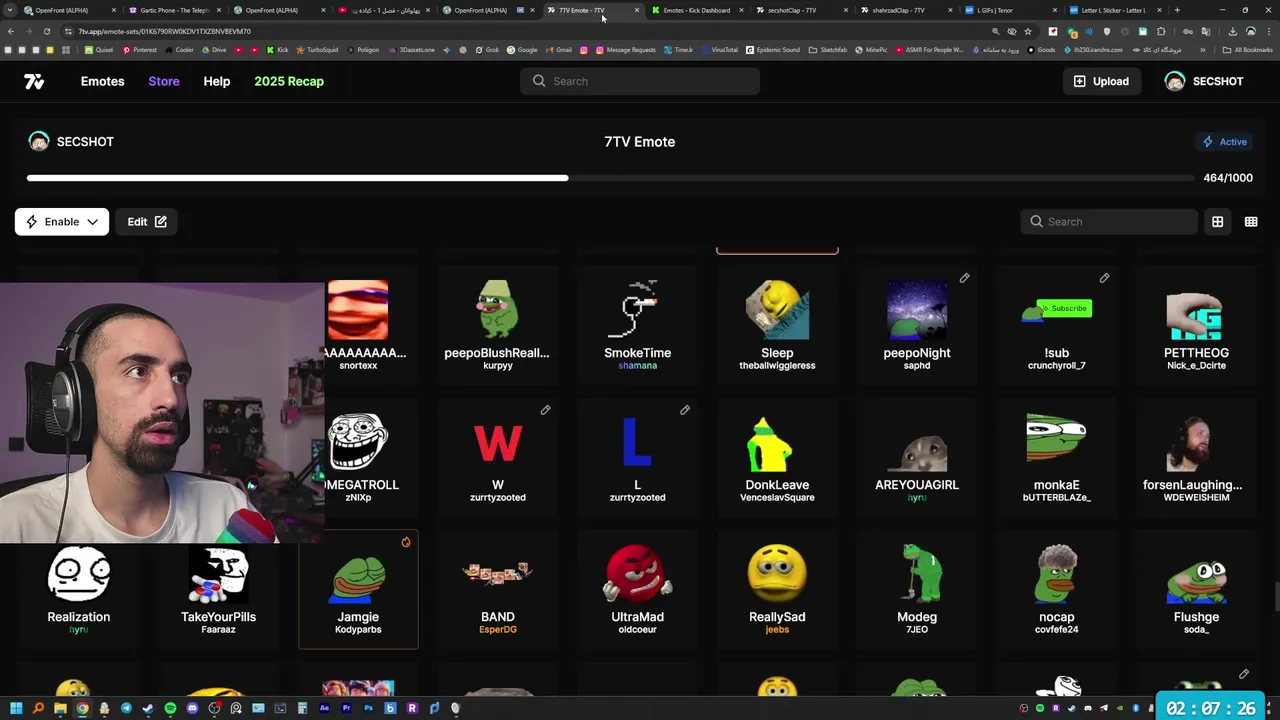This screenshot has width=1280, height=720.
Task: Click the bookmark star in address bar
Action: [x=1027, y=31]
